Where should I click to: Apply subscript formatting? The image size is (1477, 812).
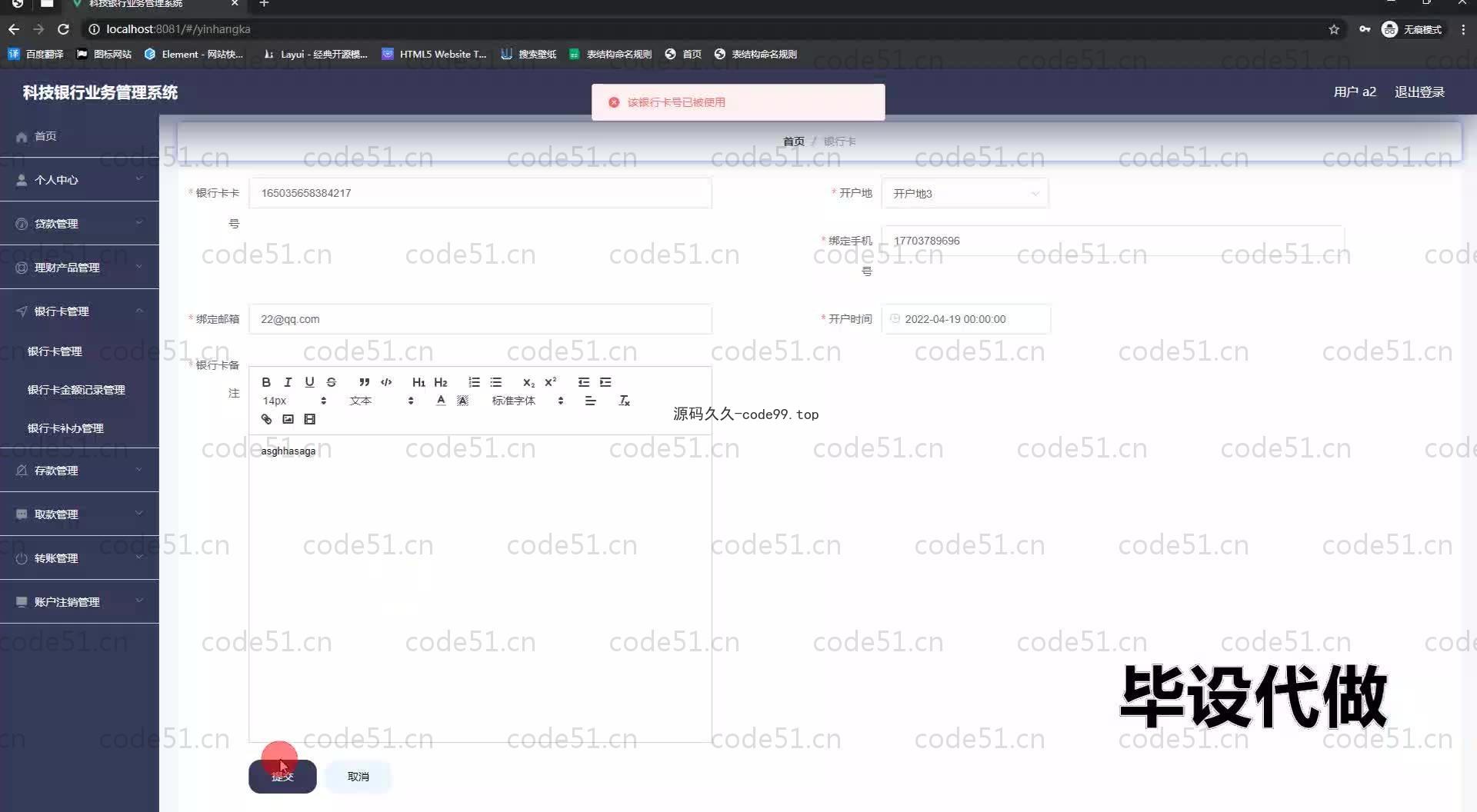tap(528, 382)
